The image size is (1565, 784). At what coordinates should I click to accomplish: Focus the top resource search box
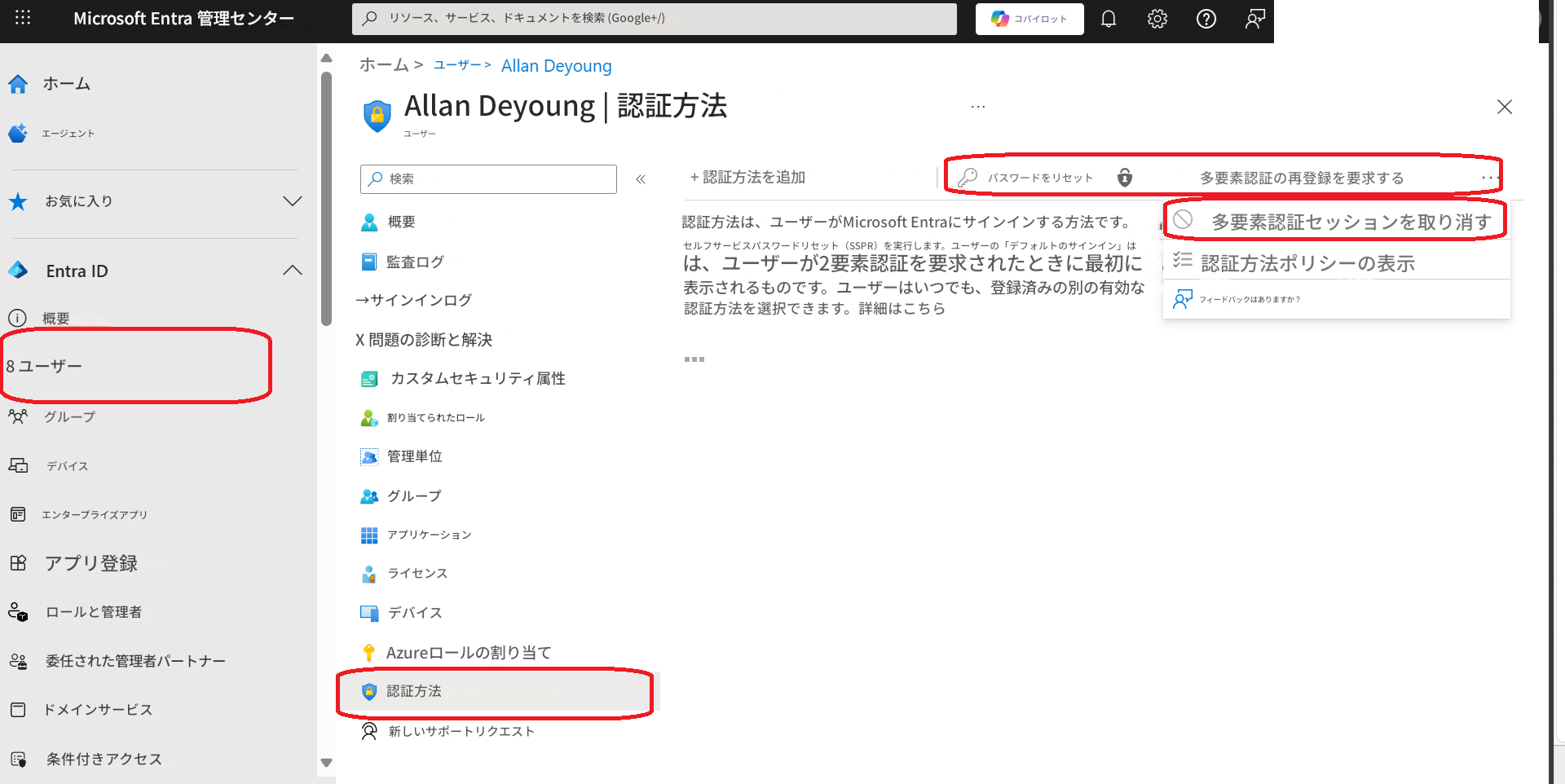pos(655,19)
